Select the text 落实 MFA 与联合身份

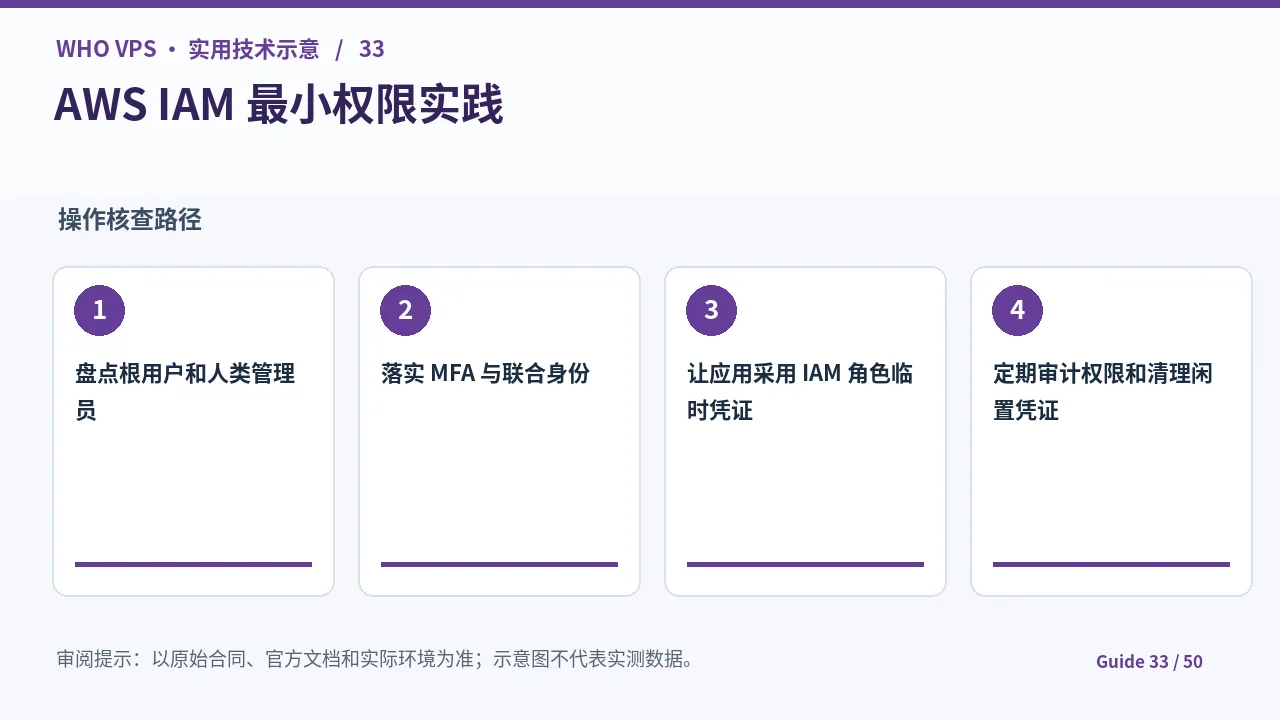pos(485,374)
